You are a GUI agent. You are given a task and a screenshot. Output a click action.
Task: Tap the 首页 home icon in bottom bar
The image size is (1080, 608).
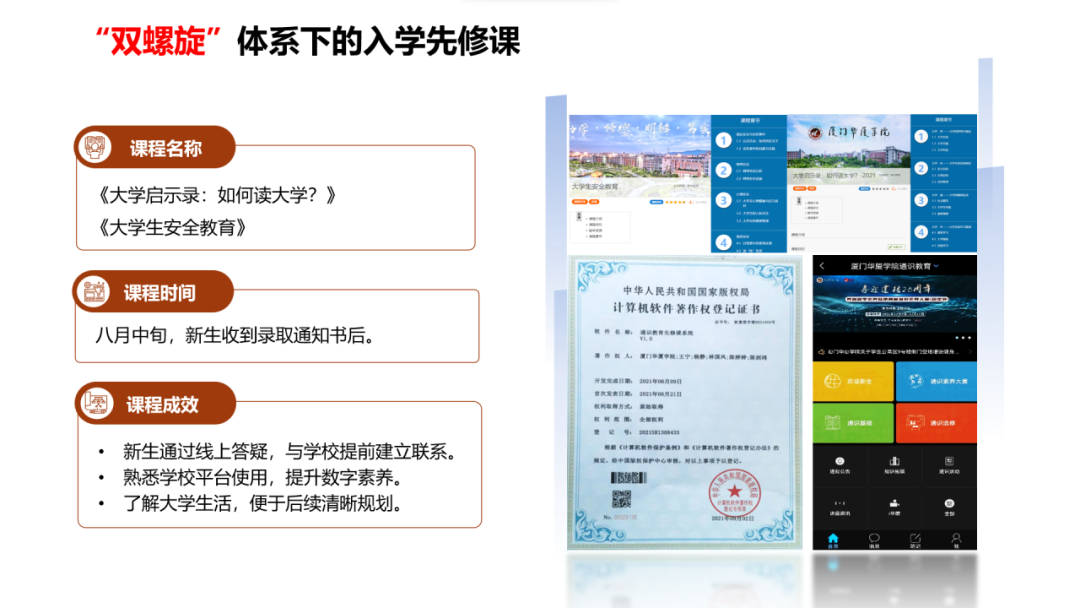[832, 539]
